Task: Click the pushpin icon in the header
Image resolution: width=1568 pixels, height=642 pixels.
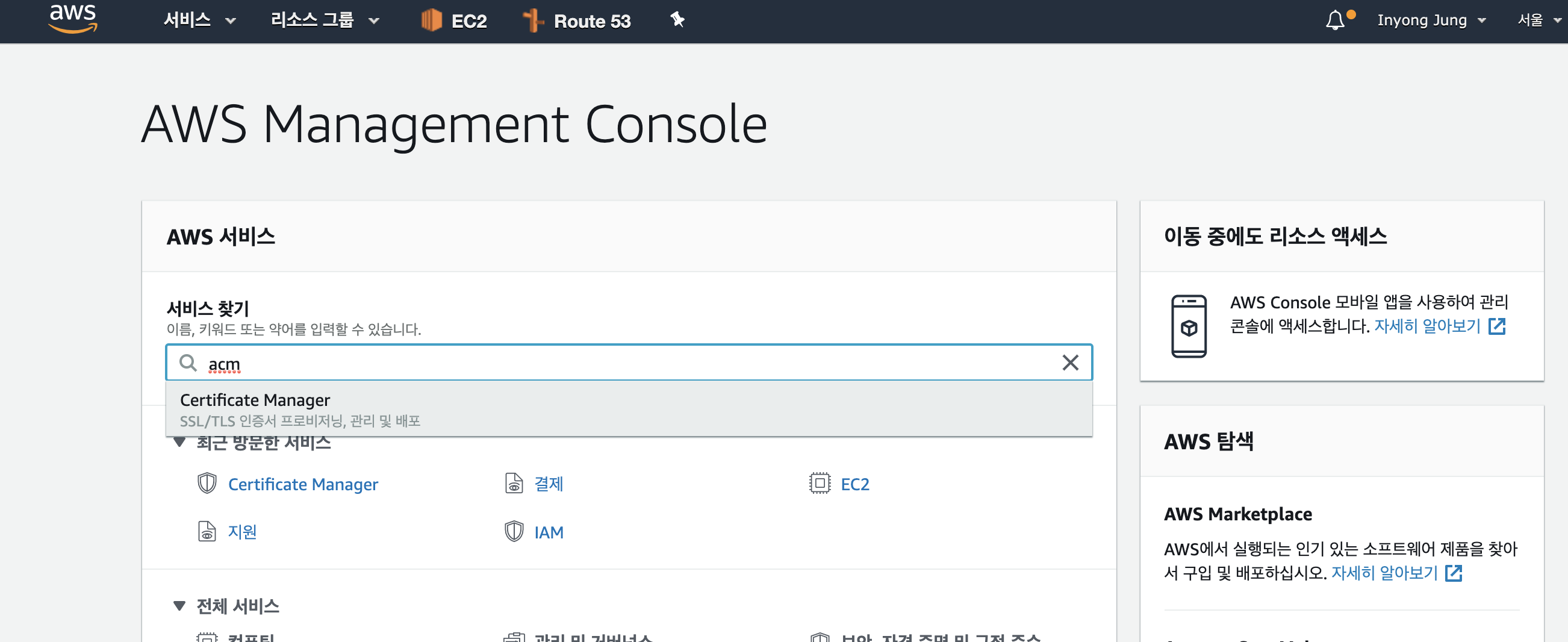Action: (677, 20)
